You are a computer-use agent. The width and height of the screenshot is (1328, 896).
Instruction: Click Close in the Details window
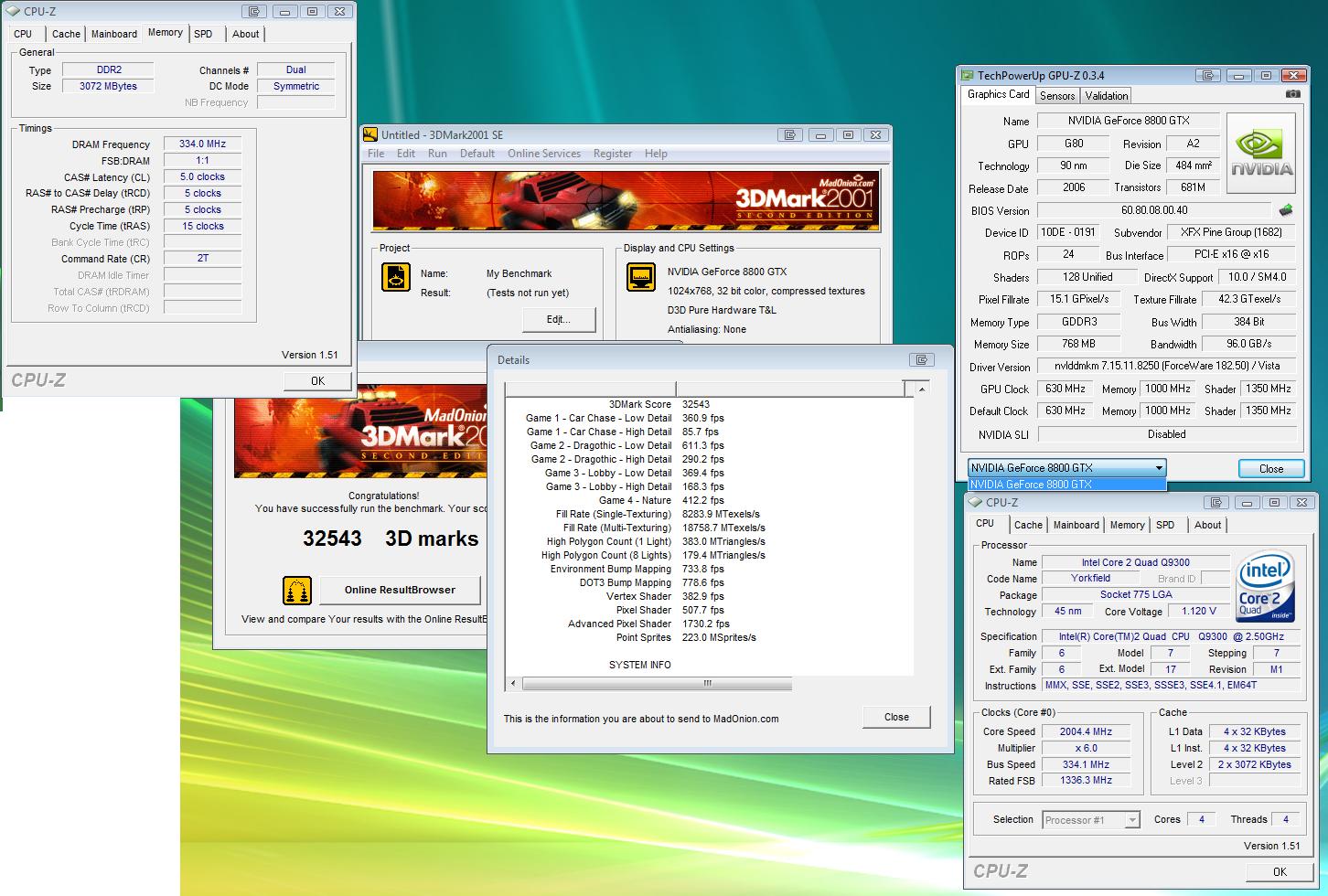click(x=896, y=717)
